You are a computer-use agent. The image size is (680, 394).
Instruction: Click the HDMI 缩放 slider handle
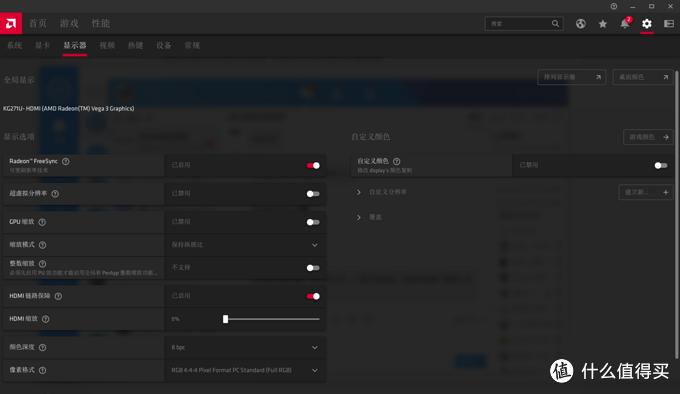226,319
